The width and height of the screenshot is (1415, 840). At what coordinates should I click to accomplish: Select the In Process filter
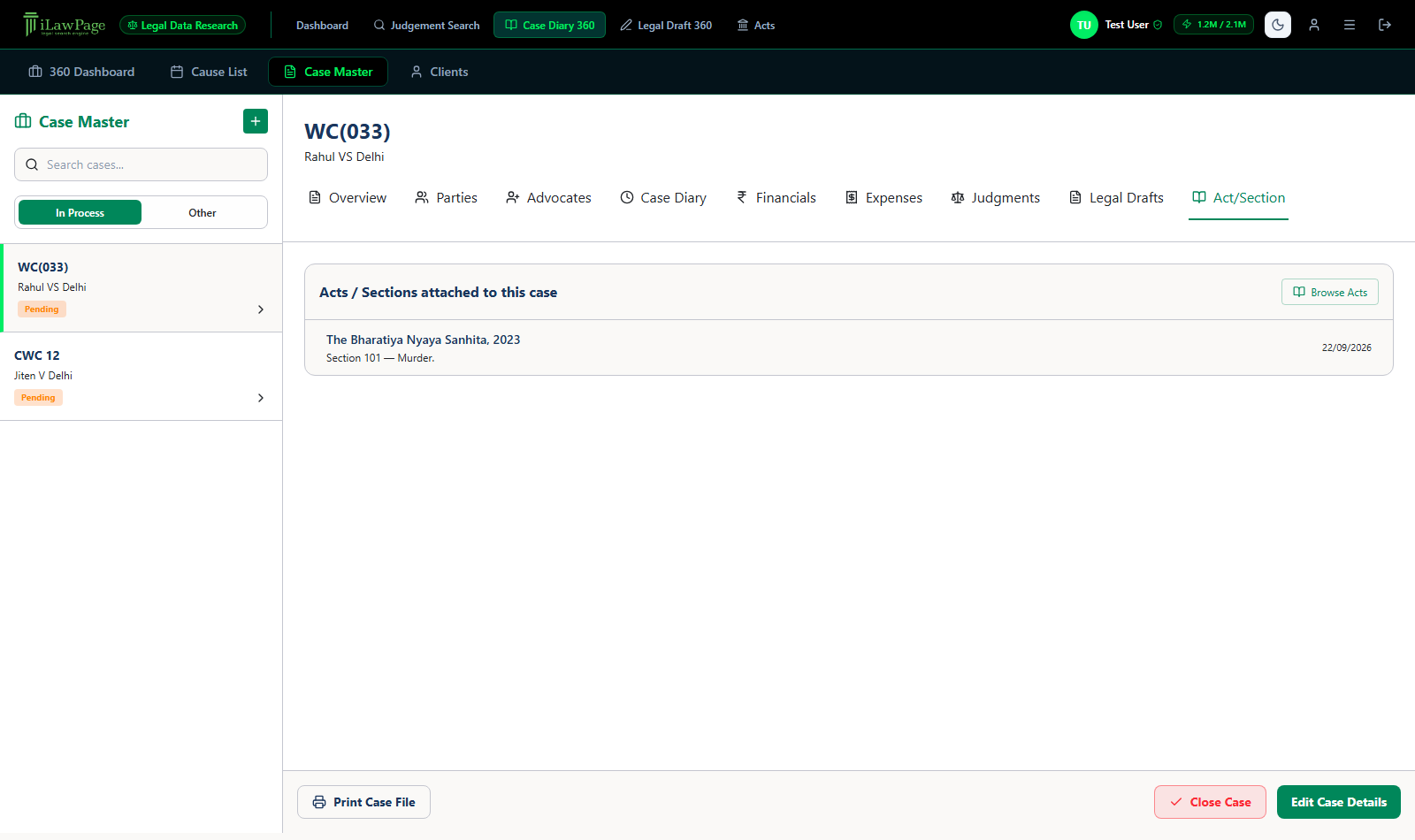click(x=80, y=212)
